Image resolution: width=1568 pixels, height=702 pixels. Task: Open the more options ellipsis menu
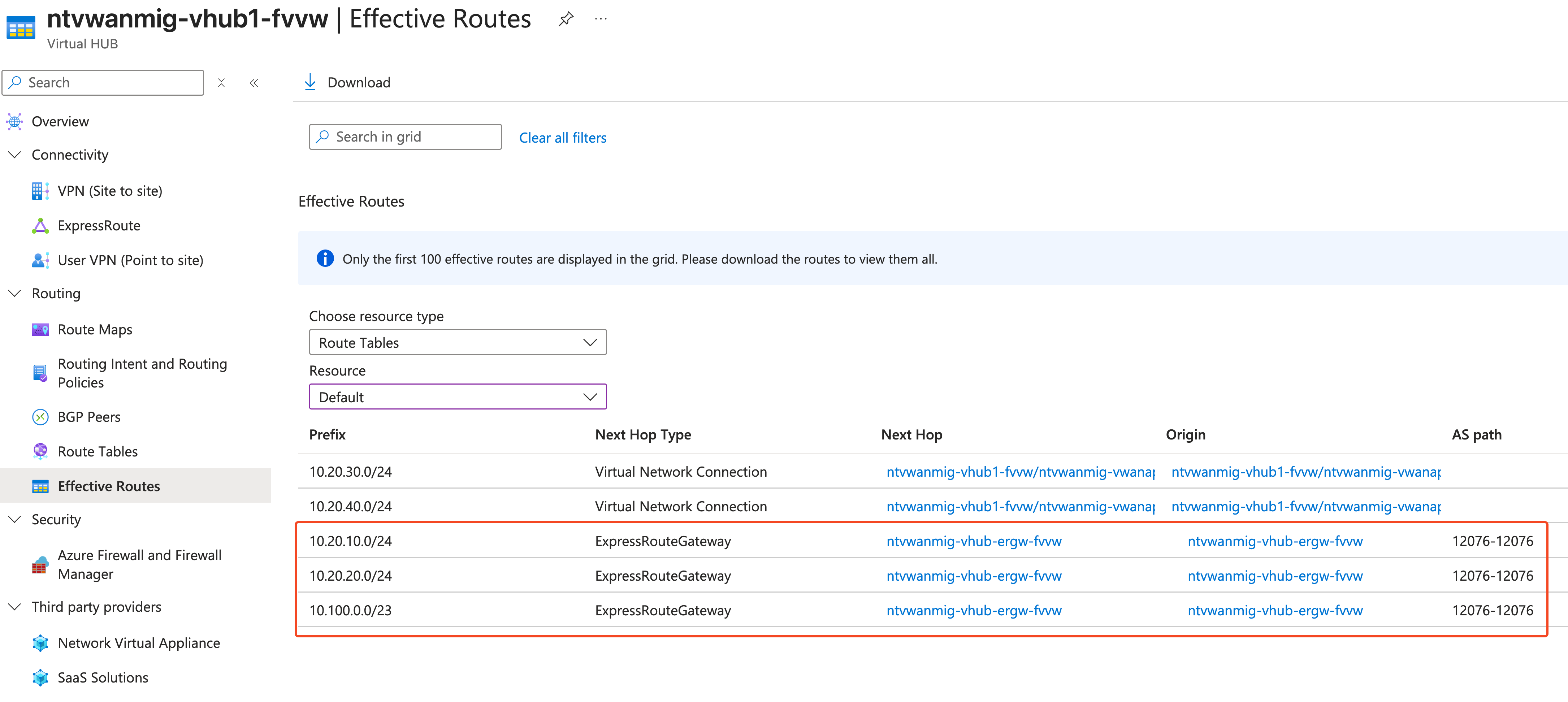(601, 19)
